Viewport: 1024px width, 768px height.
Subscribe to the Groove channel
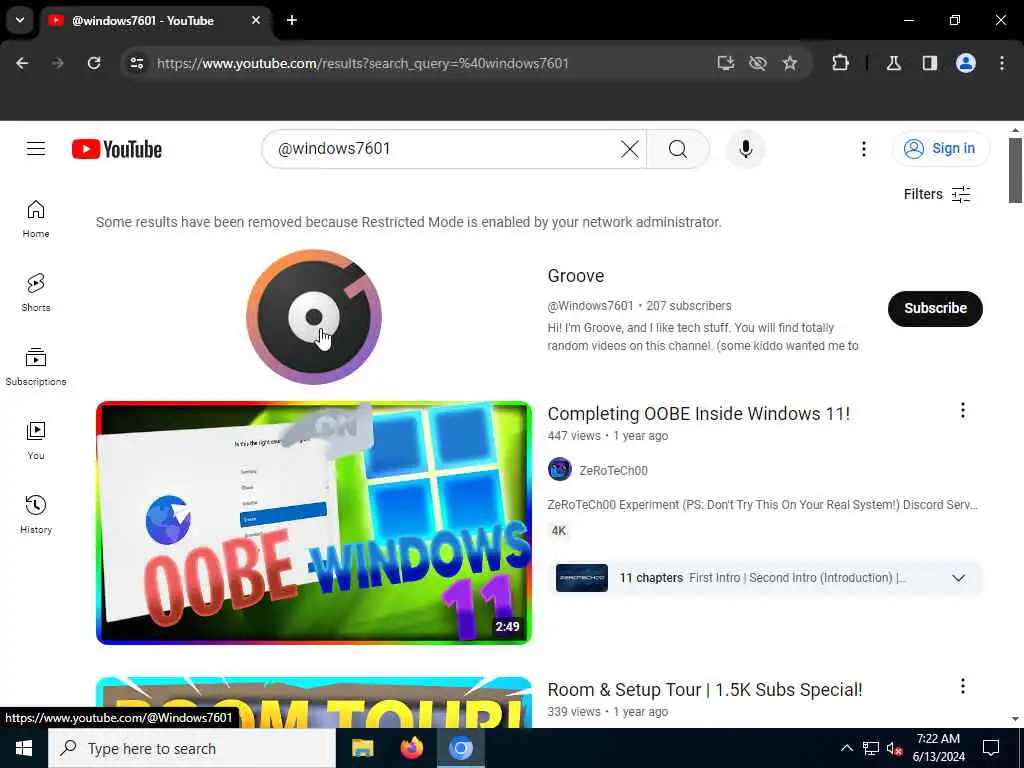(935, 308)
